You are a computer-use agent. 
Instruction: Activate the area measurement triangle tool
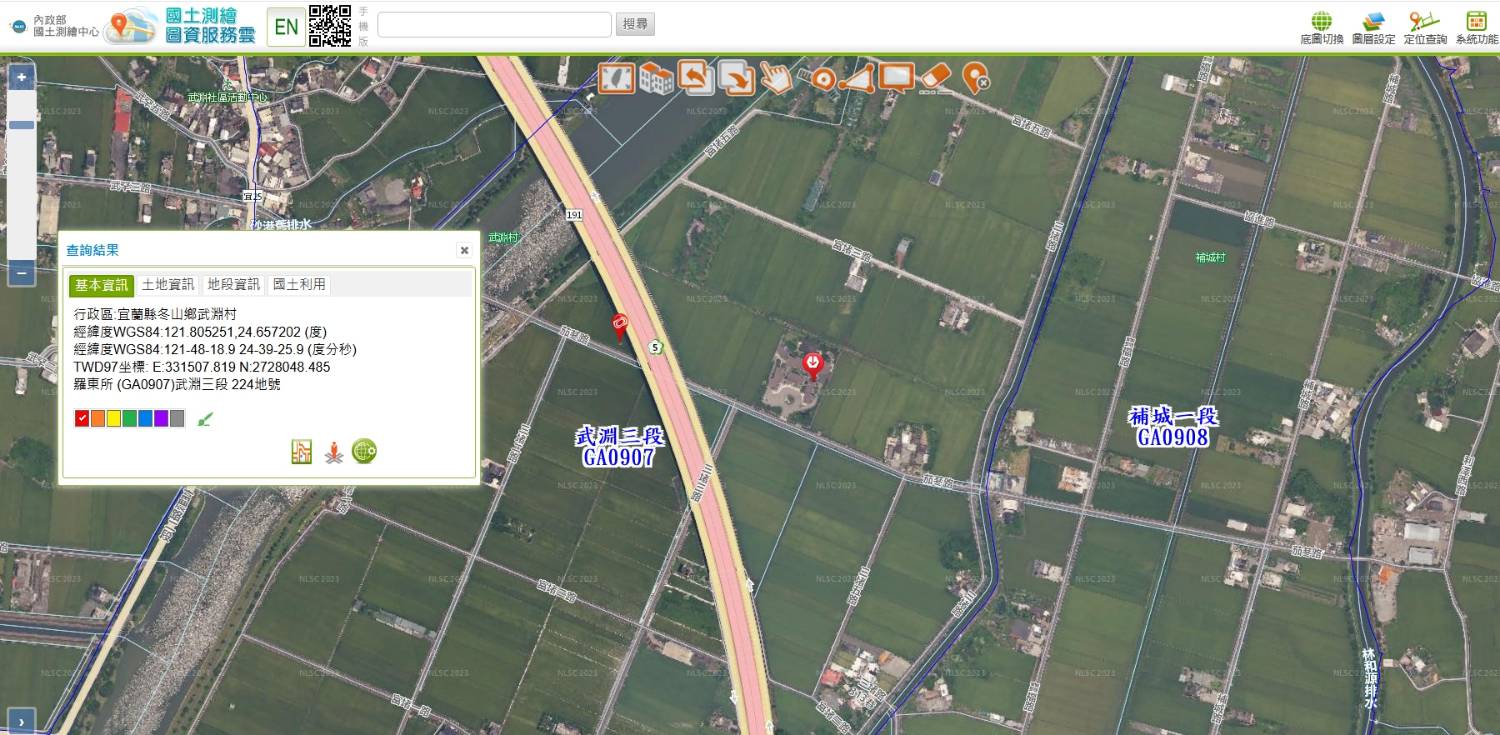tap(856, 78)
